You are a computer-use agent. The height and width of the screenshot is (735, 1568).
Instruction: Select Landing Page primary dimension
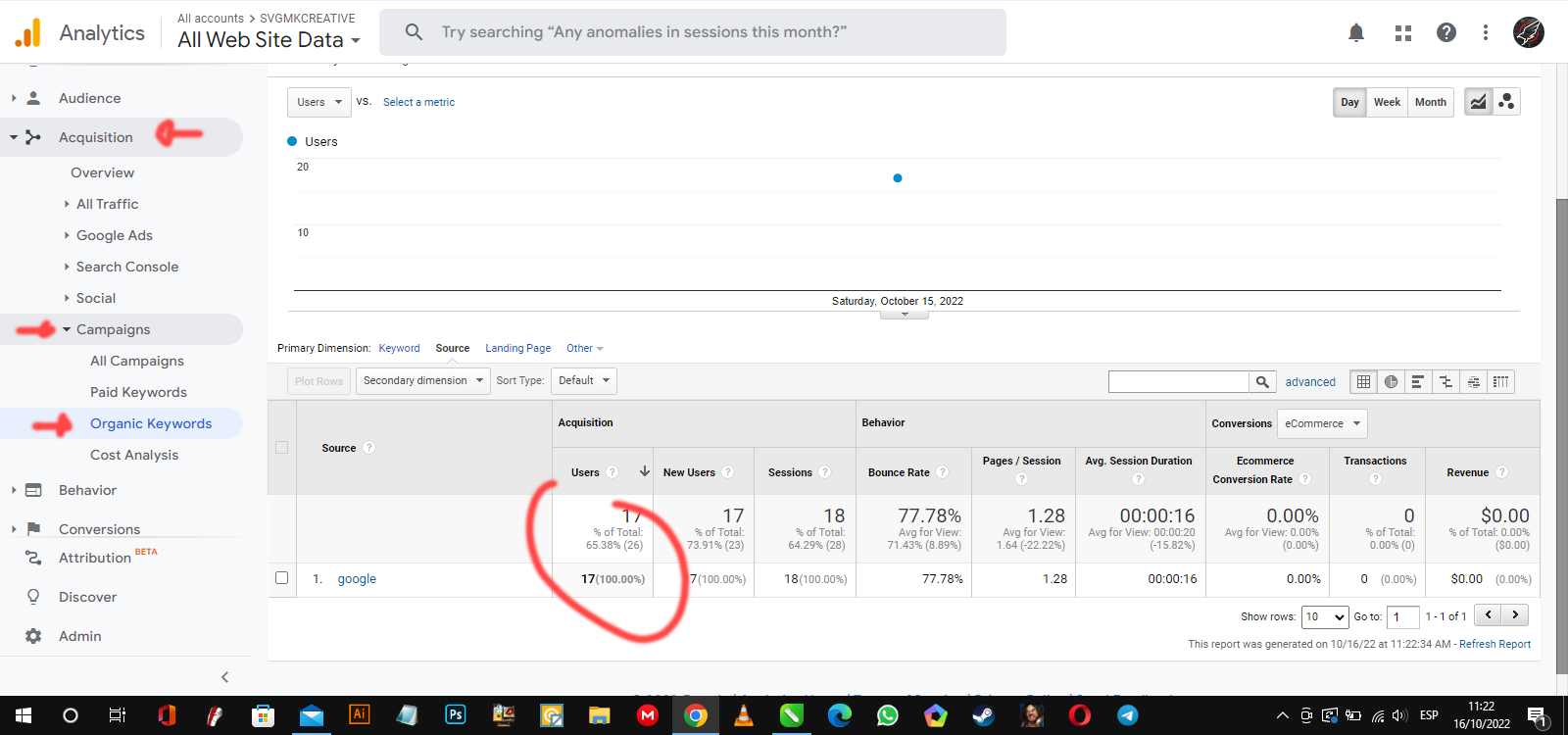coord(517,348)
